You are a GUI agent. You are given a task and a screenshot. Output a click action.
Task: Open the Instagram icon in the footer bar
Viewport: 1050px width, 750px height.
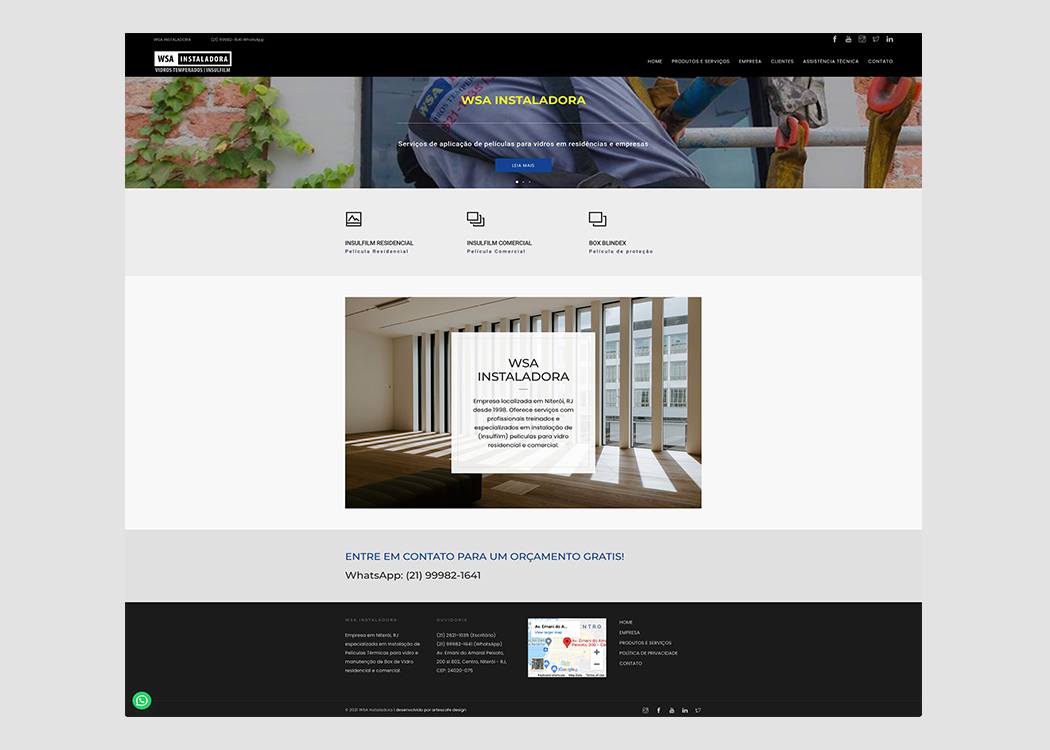point(646,710)
